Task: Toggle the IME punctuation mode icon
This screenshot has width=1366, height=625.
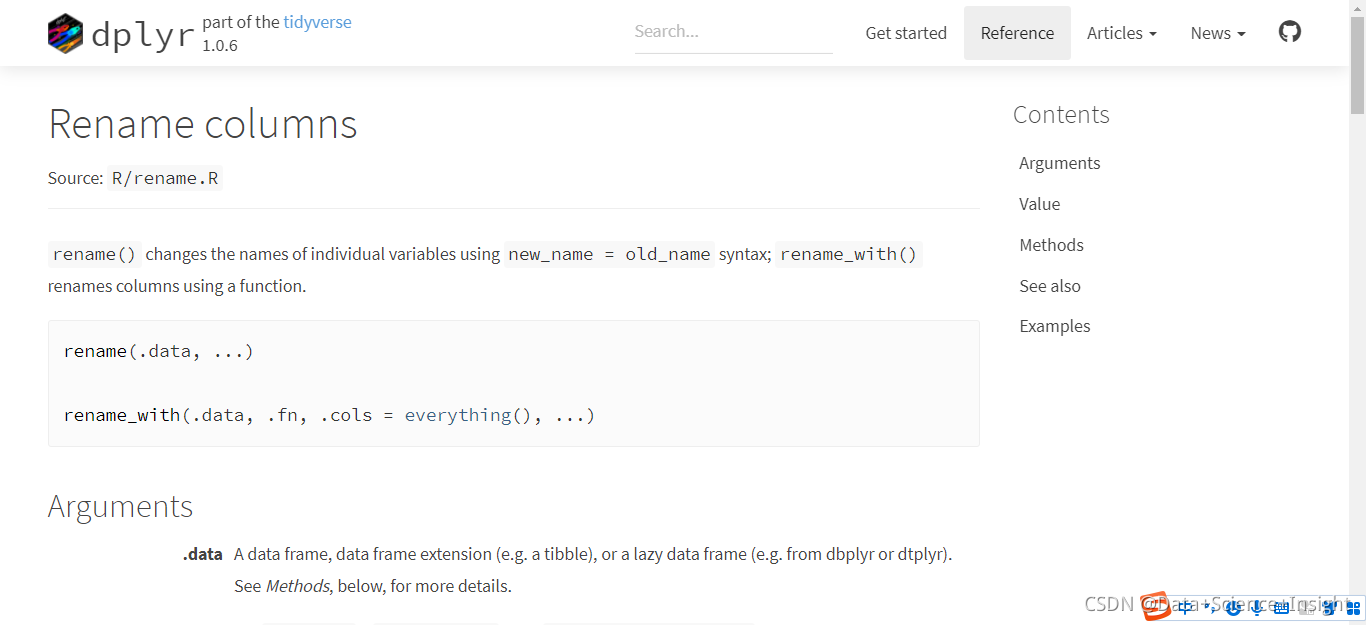Action: coord(1208,607)
